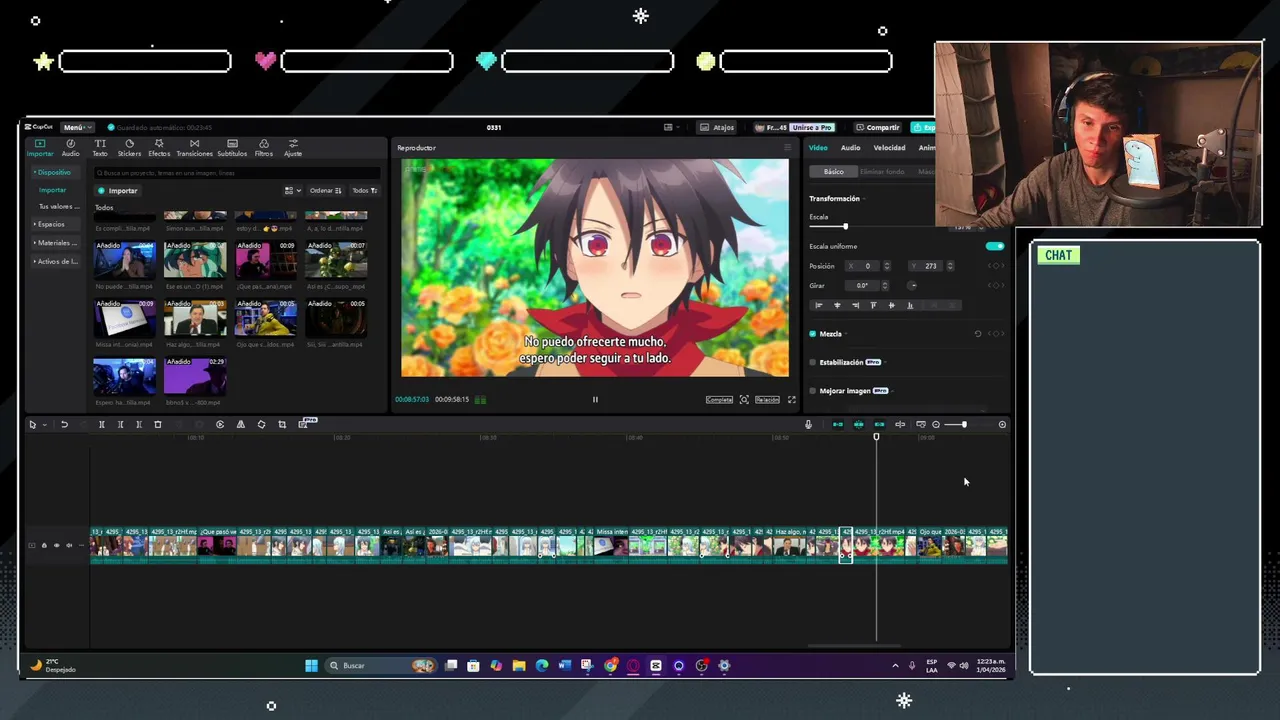Click the reset Mezcla circular arrow icon
This screenshot has height=720, width=1280.
tap(978, 334)
